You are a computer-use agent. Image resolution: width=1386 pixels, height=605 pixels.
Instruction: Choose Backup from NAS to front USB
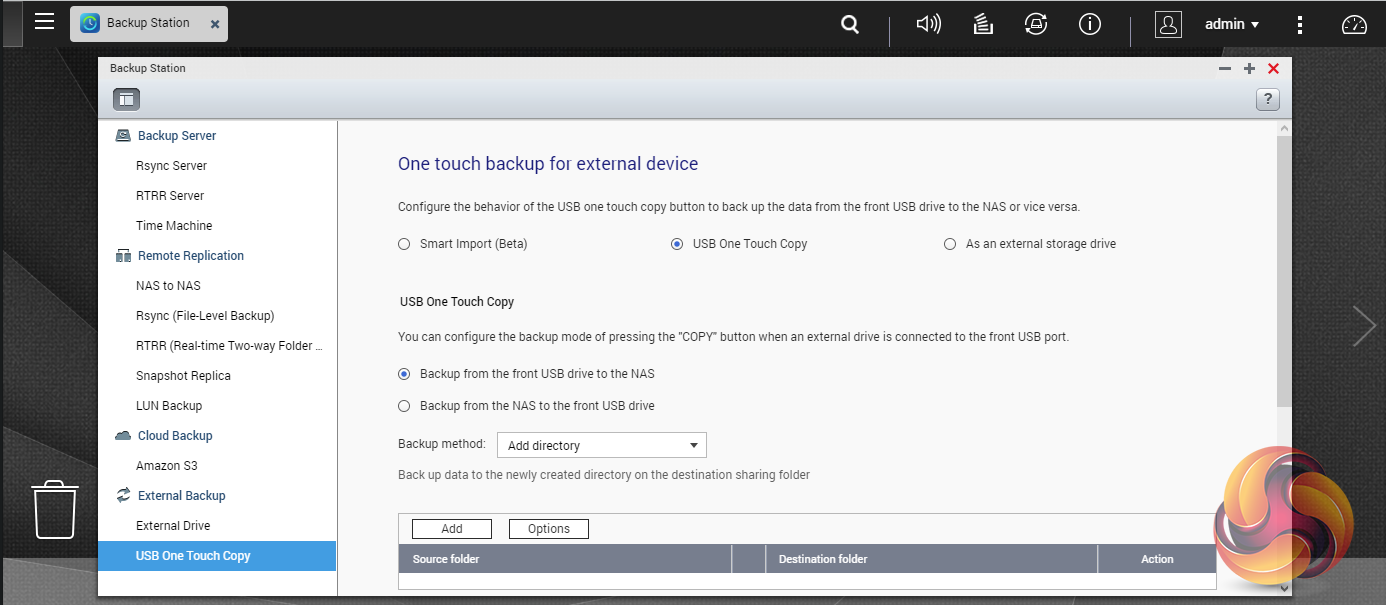(404, 406)
